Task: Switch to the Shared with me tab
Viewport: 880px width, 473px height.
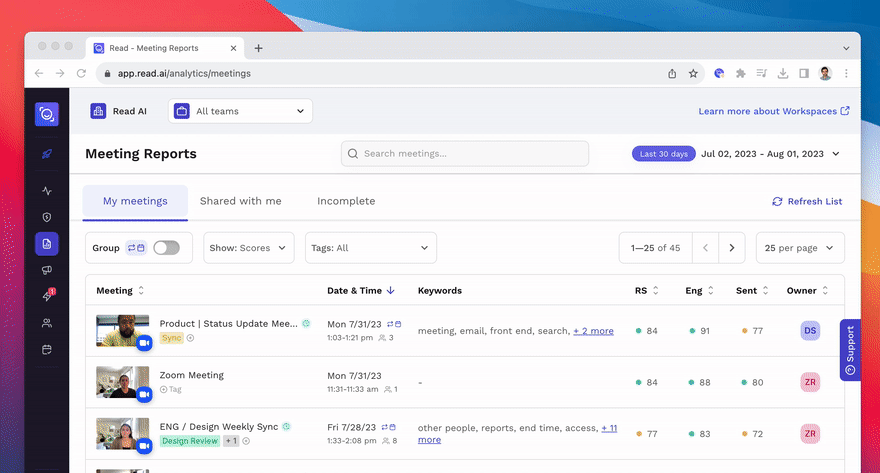Action: (240, 201)
